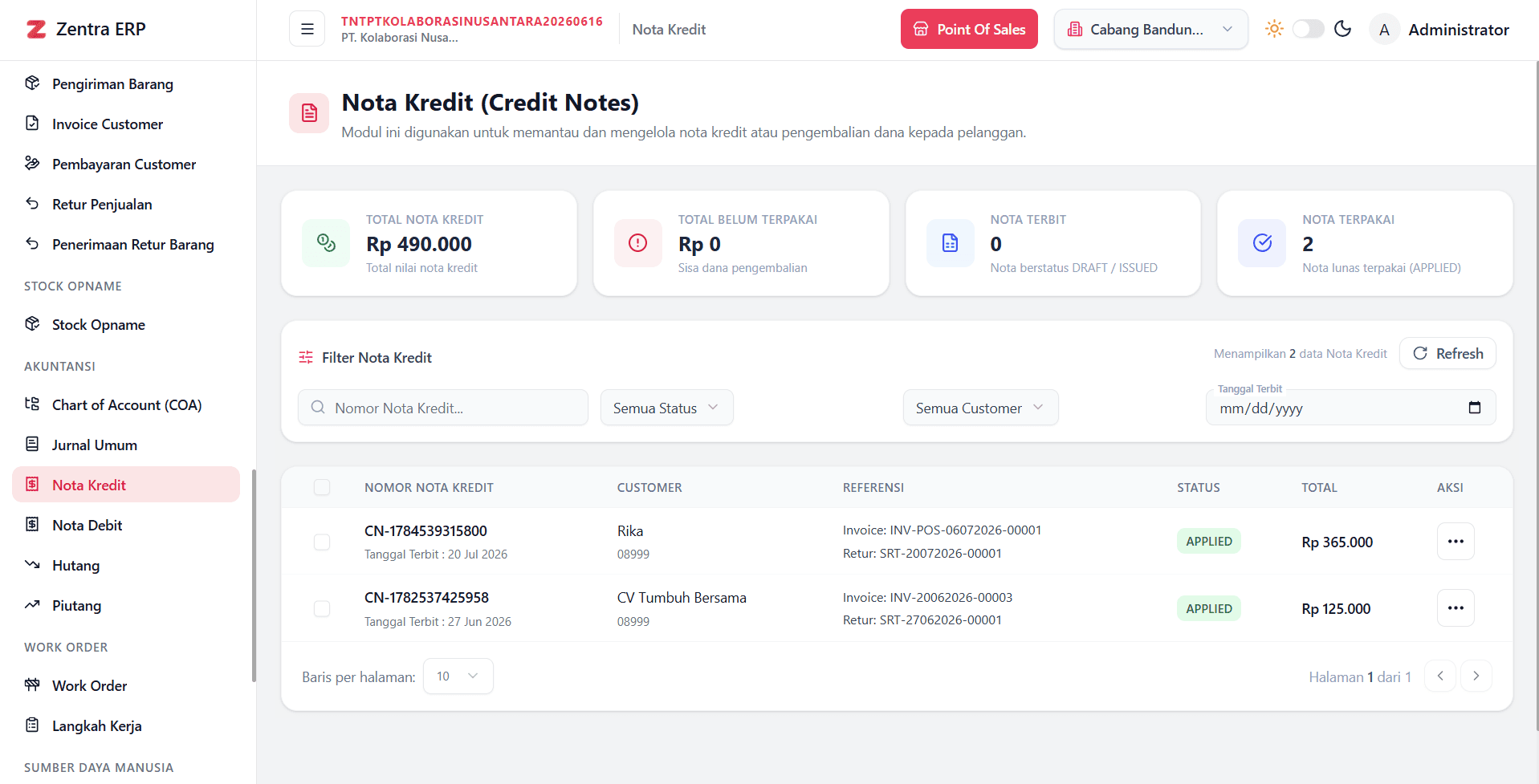1539x784 pixels.
Task: Click the sidebar vertical scrollbar
Action: point(254,575)
